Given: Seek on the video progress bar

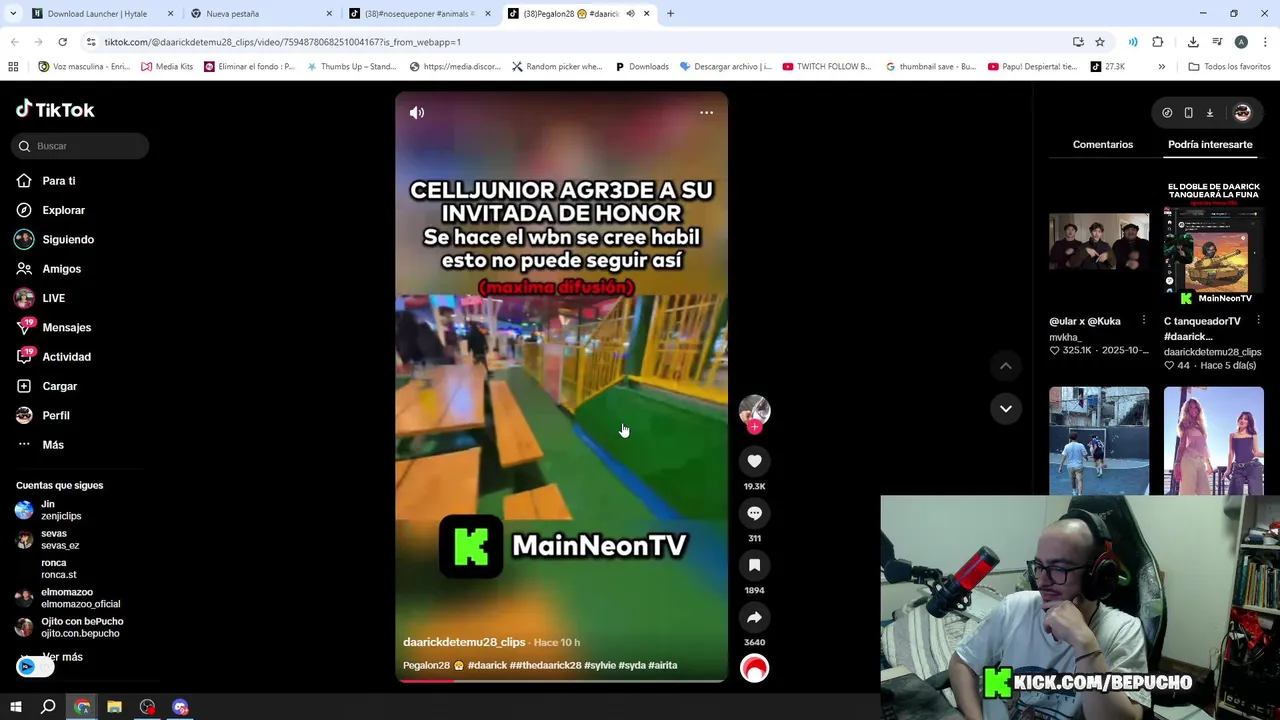Looking at the screenshot, I should click(561, 681).
